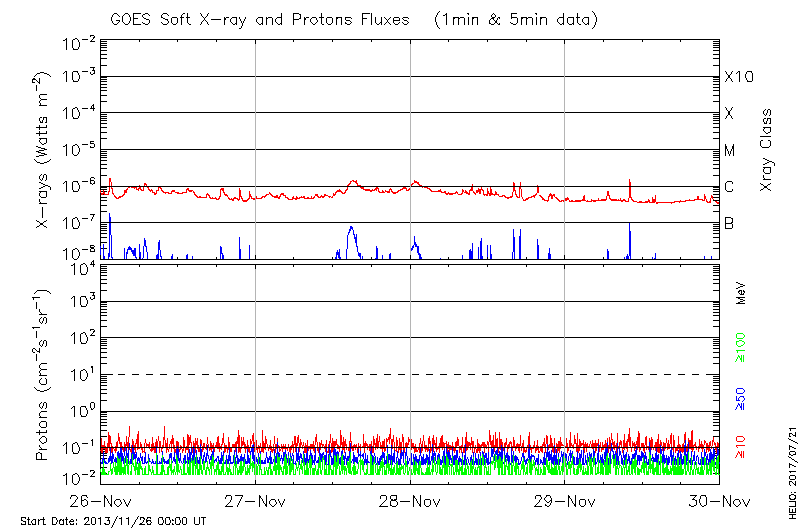The width and height of the screenshot is (800, 530).
Task: Click the M X-ray class label
Action: click(730, 151)
